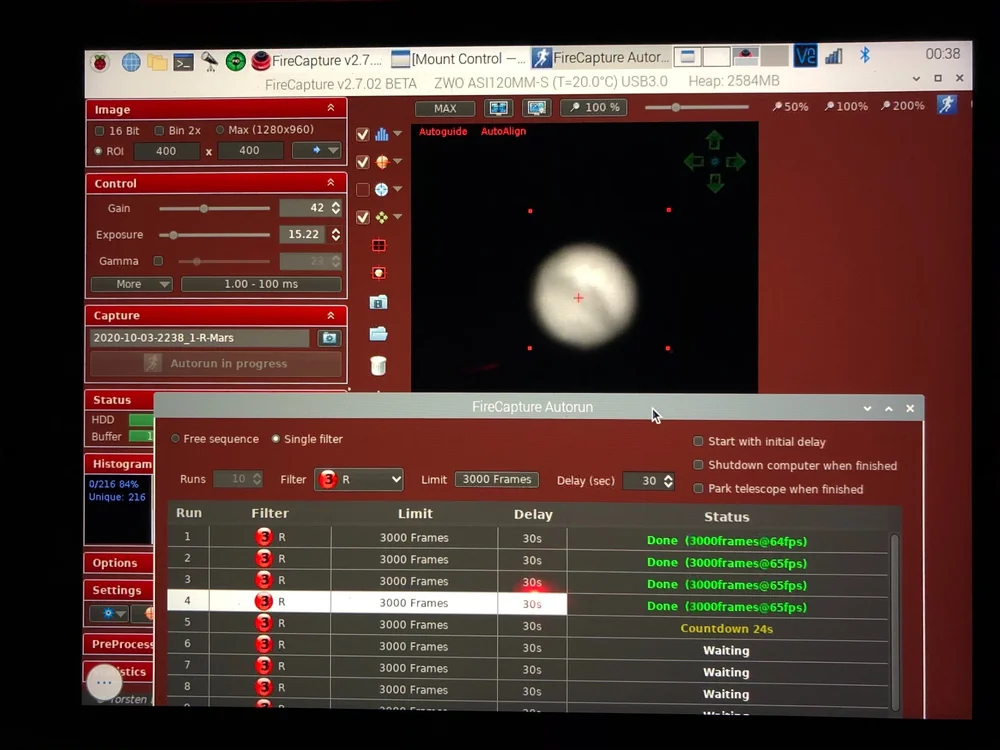The height and width of the screenshot is (750, 1000).
Task: Click the fit-to-screen display icon
Action: pyautogui.click(x=498, y=108)
